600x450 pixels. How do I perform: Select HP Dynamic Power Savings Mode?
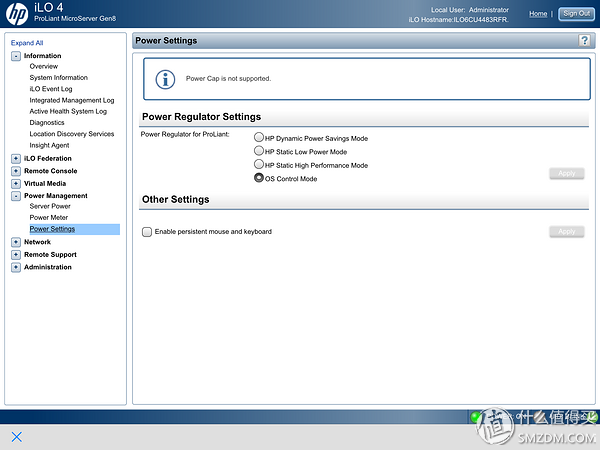259,137
